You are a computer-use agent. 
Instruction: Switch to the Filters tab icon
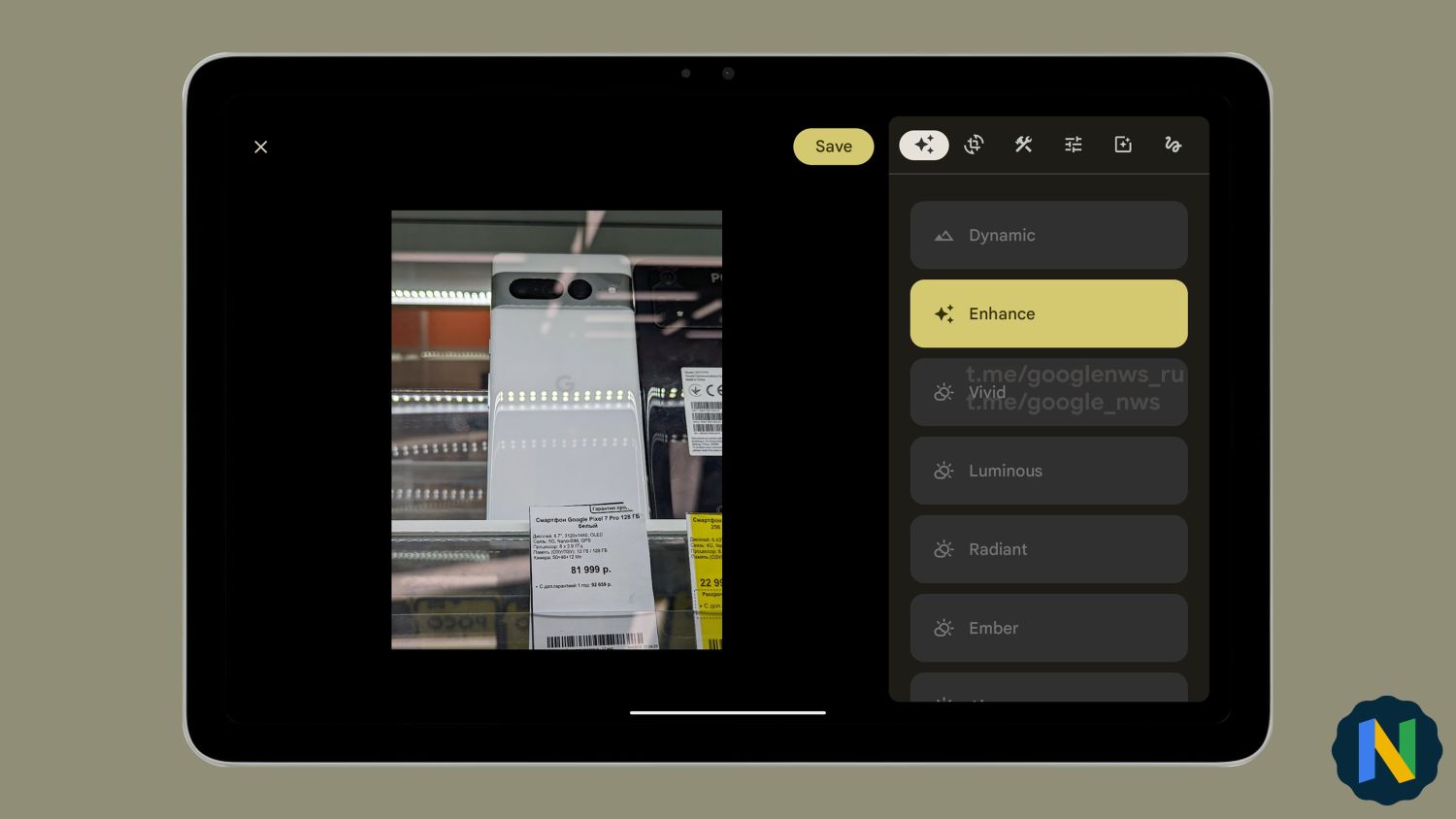(x=1123, y=145)
